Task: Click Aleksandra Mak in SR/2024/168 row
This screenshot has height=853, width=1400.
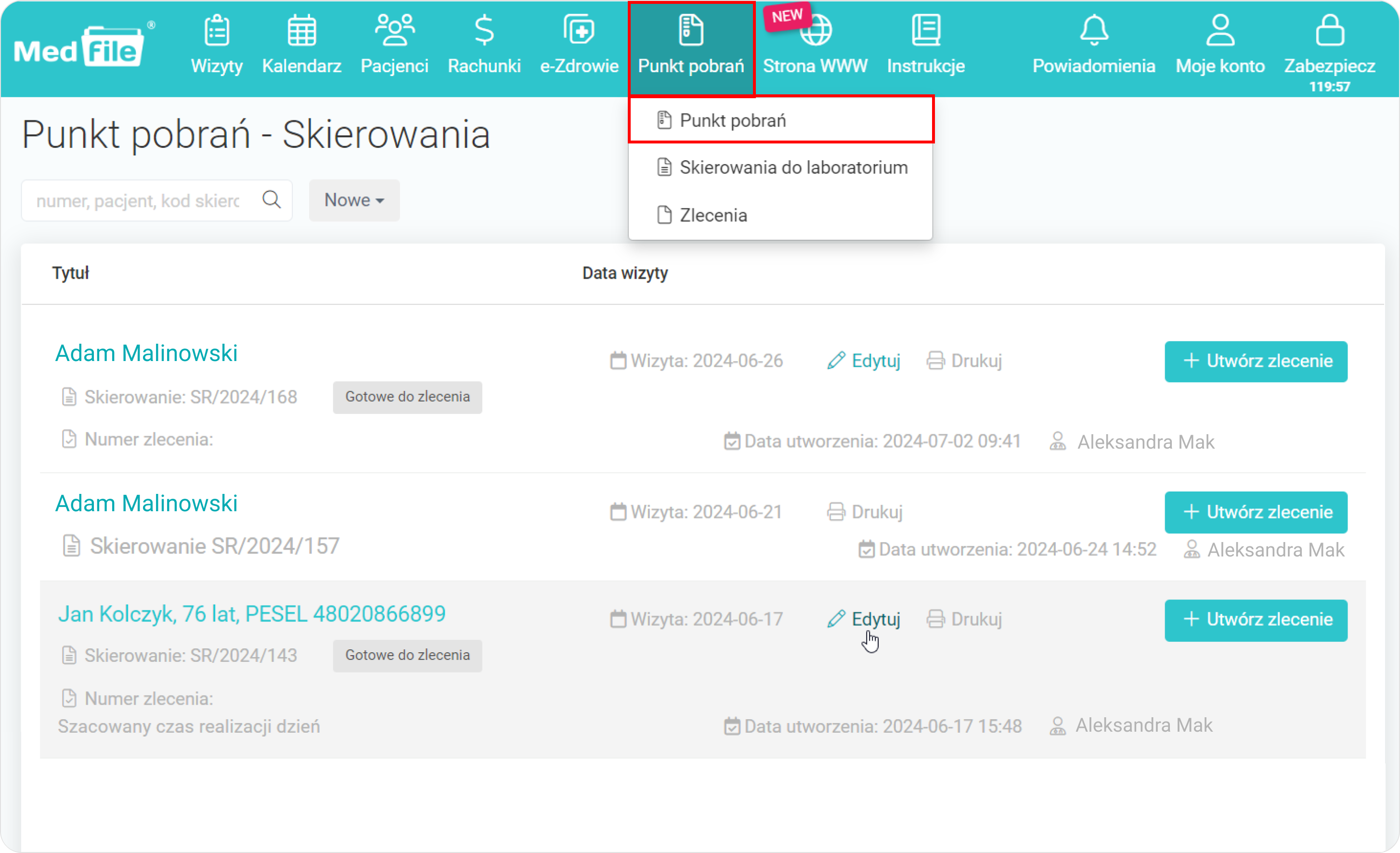Action: 1145,441
